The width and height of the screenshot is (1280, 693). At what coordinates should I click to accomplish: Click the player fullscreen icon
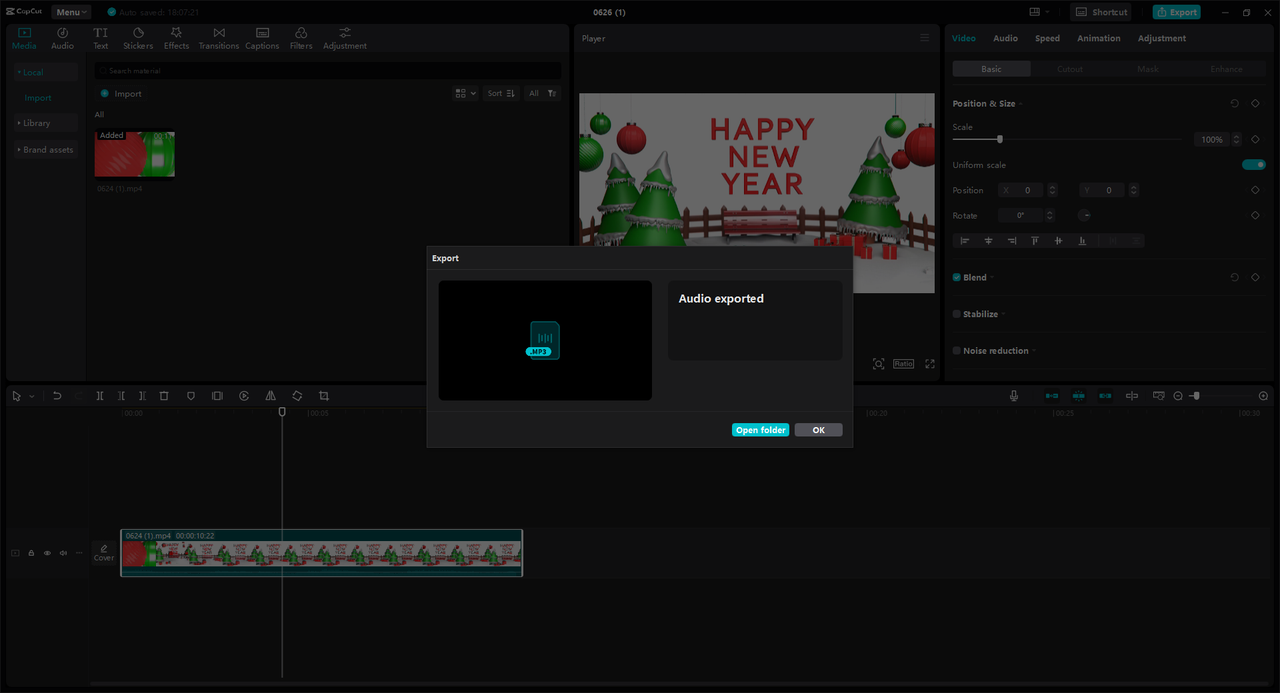(x=930, y=364)
